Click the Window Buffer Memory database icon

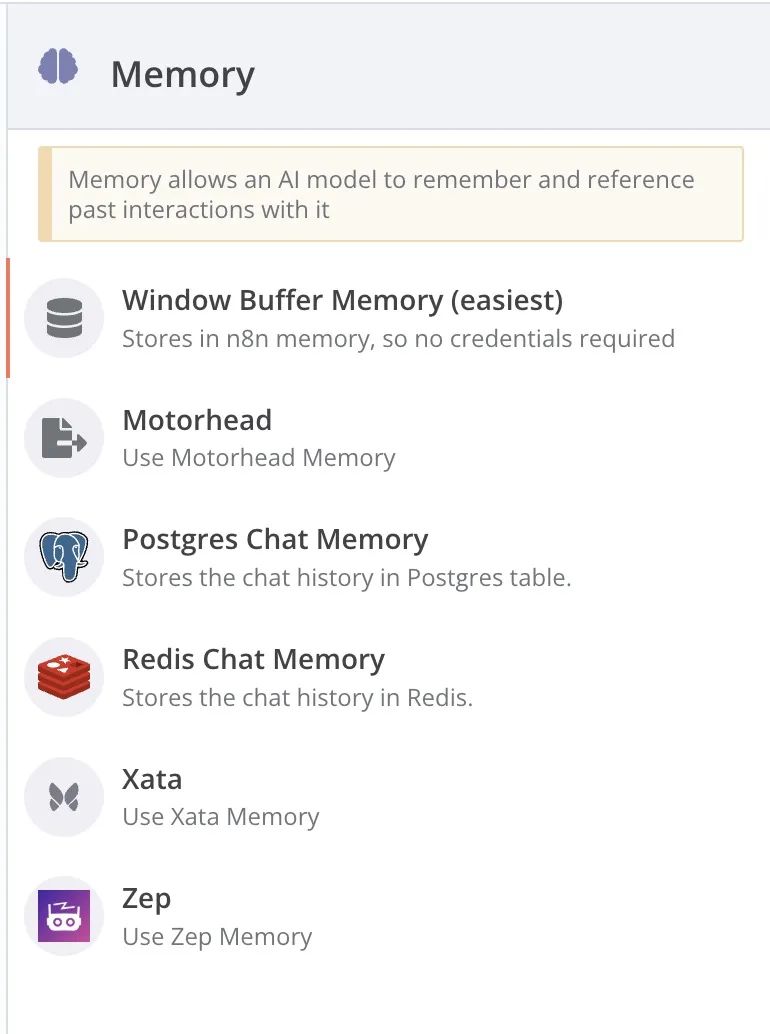64,318
